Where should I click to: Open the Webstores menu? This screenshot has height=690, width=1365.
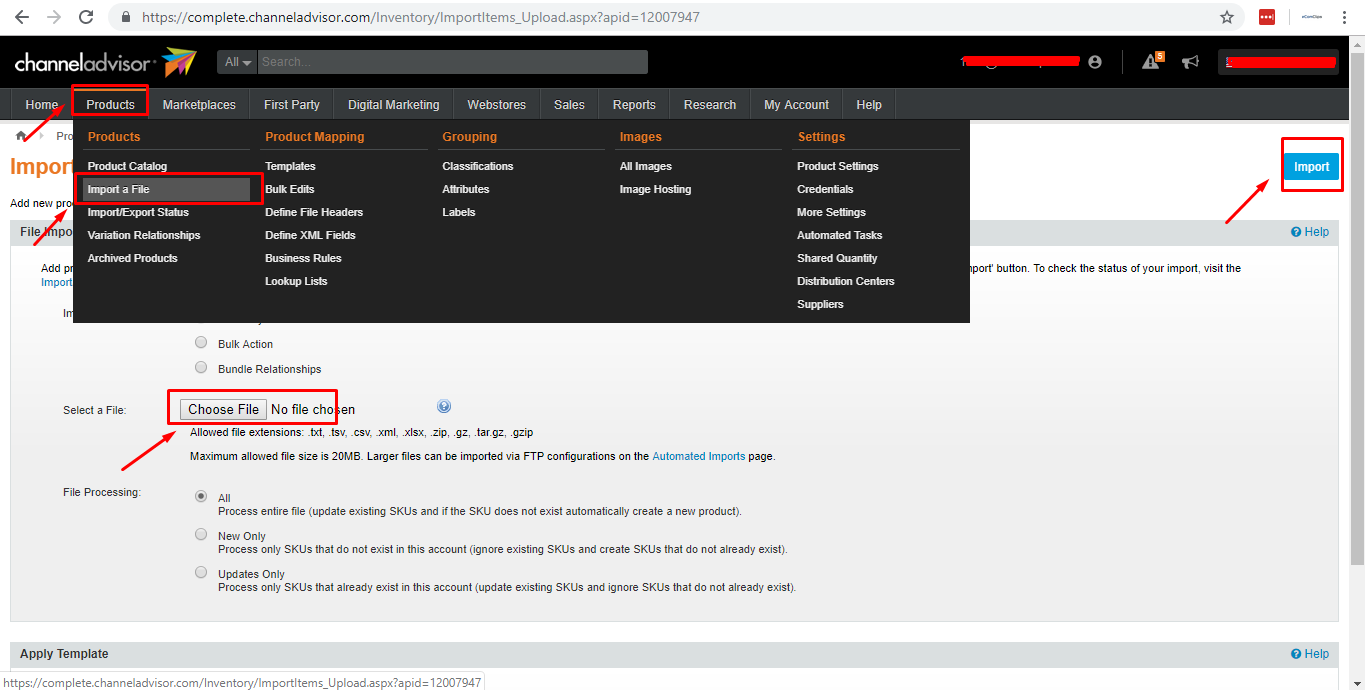pyautogui.click(x=497, y=105)
